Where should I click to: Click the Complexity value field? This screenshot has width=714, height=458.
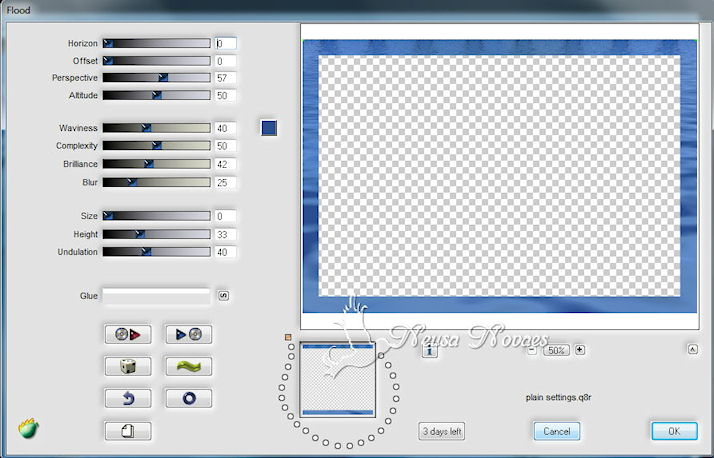(x=226, y=146)
